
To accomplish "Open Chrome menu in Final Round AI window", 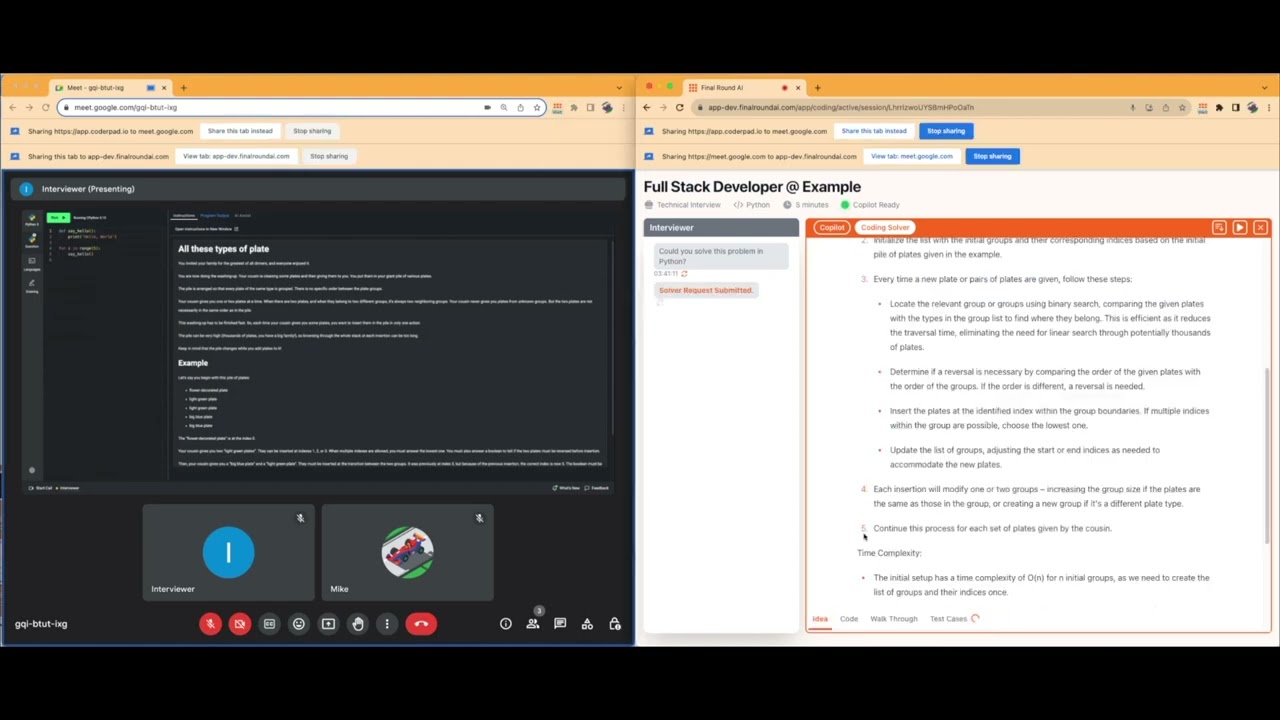I will (x=1267, y=107).
